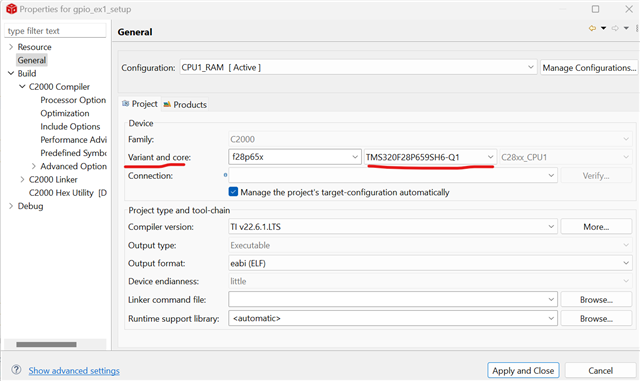Click the Code Composer Studio cube icon
This screenshot has height=381, width=640.
click(11, 9)
